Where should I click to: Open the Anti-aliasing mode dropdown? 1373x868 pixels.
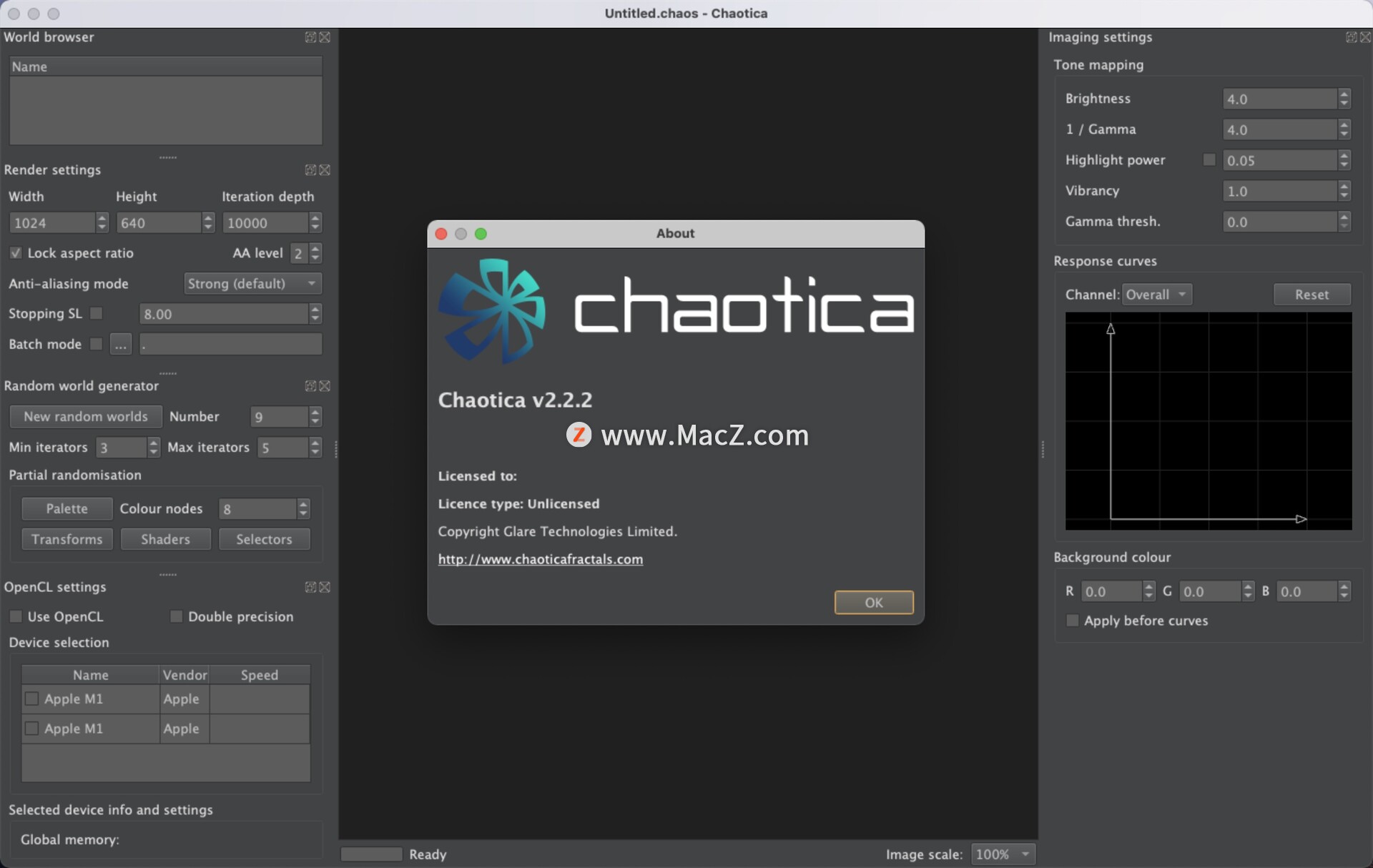(252, 284)
